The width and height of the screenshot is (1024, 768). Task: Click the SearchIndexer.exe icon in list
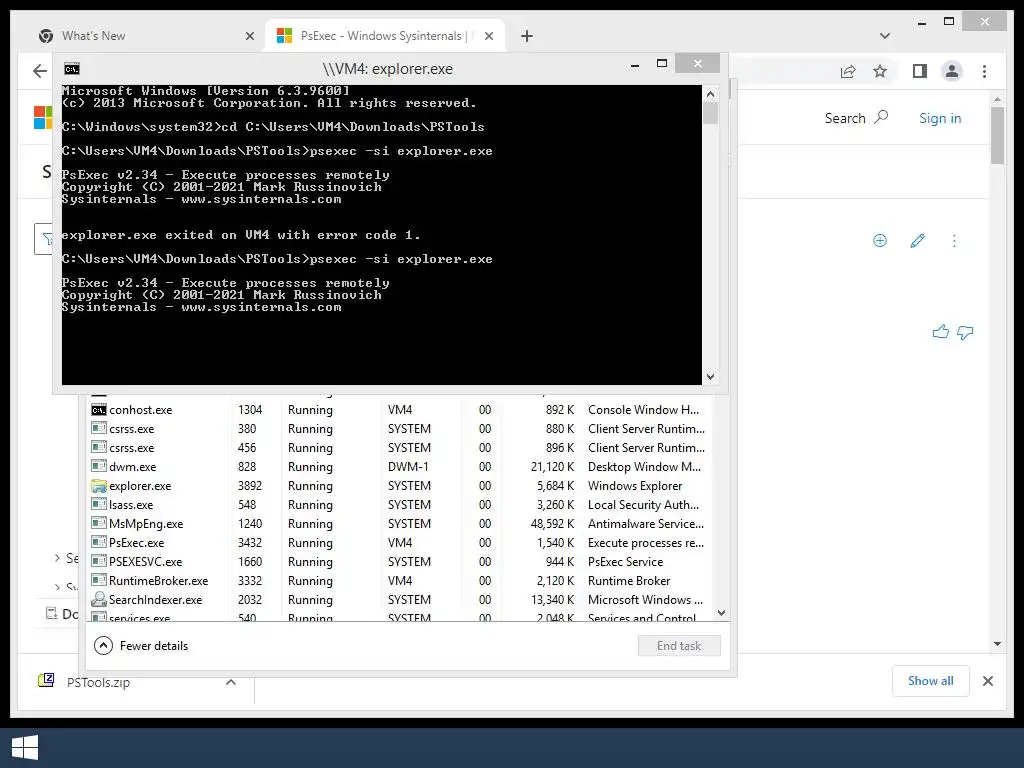(99, 599)
